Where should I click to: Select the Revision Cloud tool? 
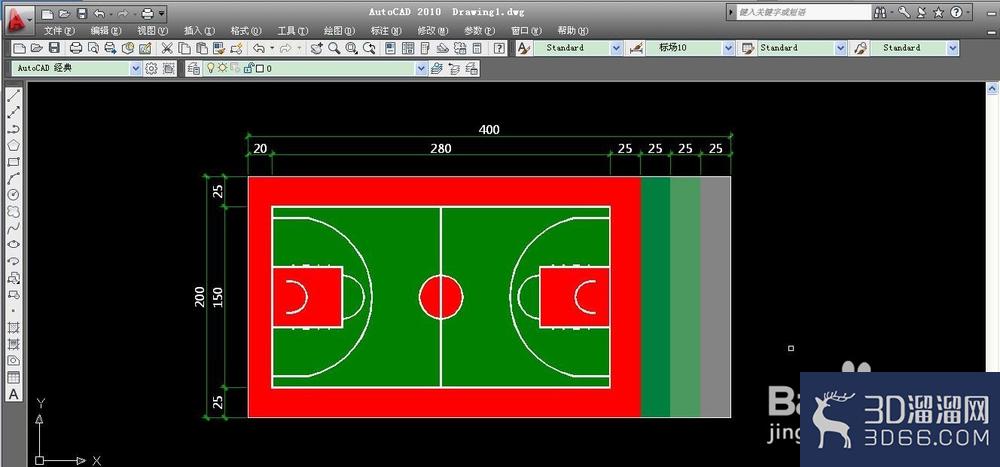tap(13, 212)
